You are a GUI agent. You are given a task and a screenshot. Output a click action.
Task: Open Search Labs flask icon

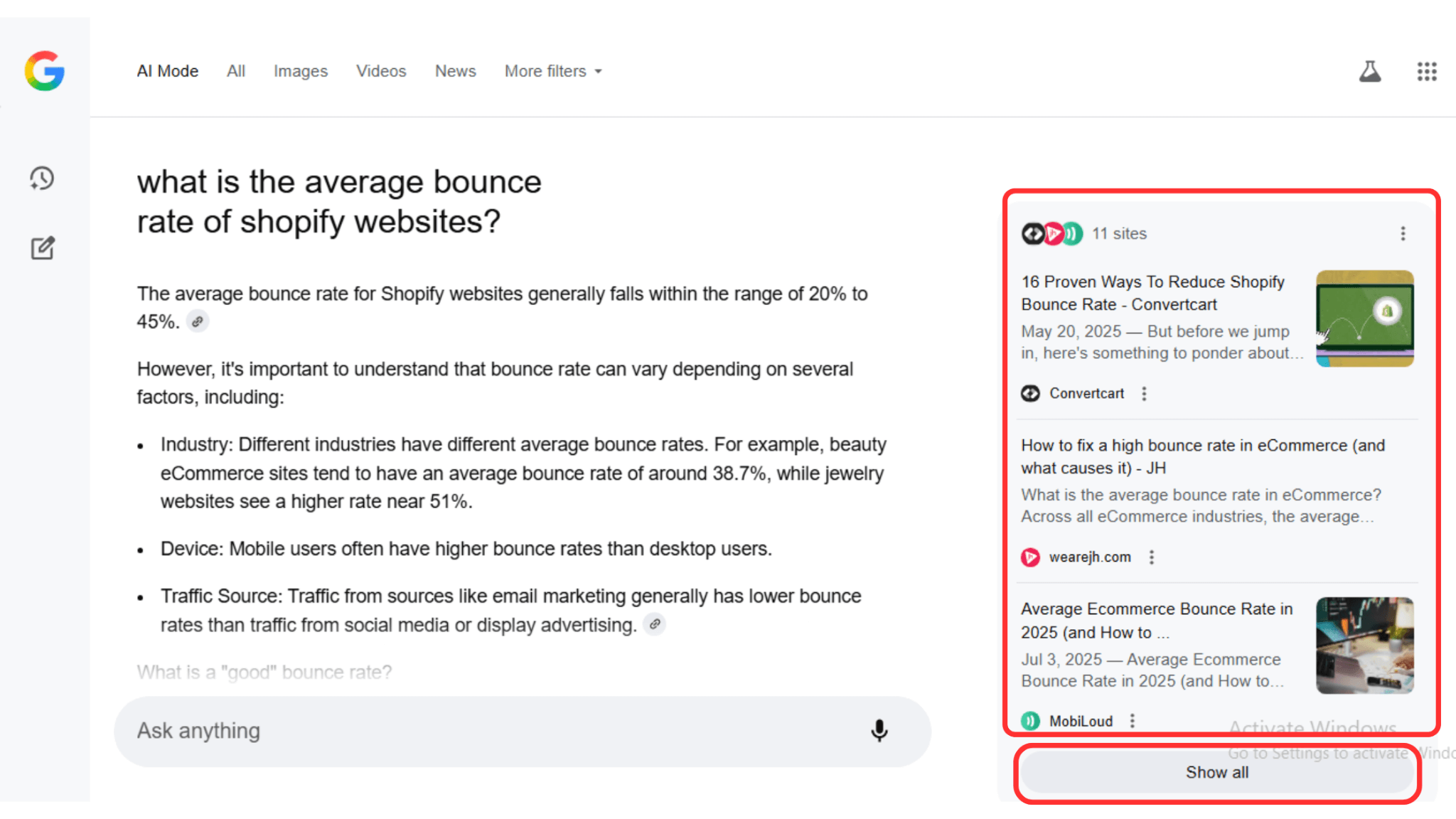point(1369,71)
